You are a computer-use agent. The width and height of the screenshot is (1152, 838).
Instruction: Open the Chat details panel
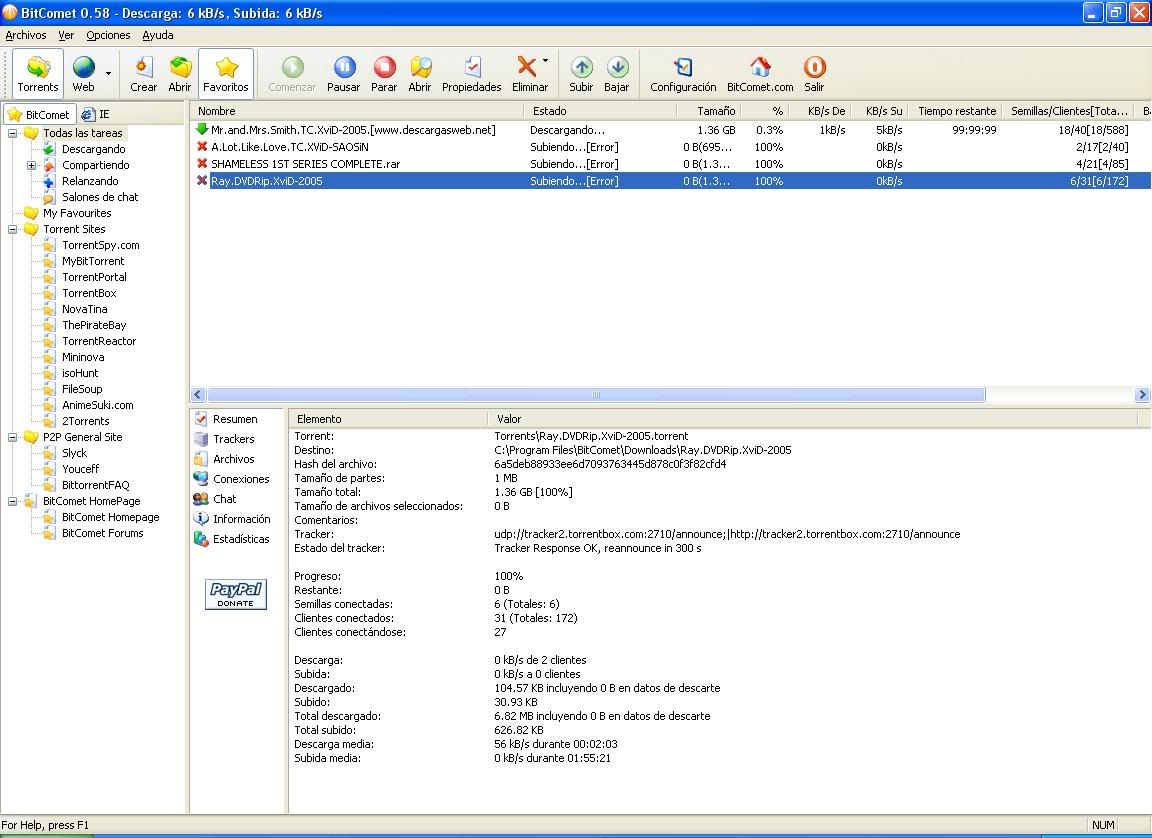[x=225, y=499]
